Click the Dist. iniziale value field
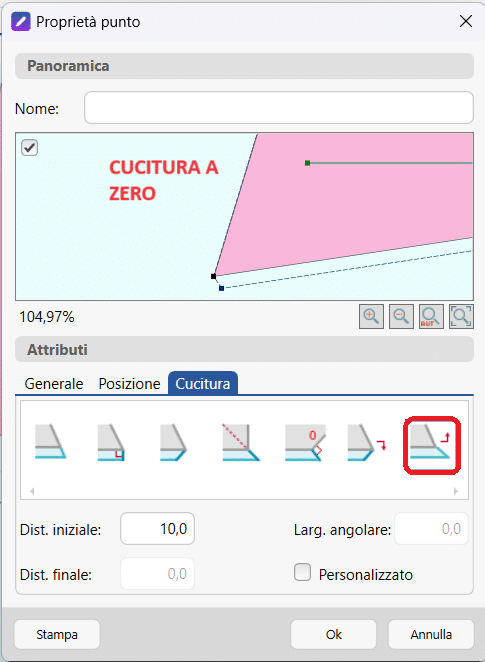This screenshot has width=485, height=662. [x=157, y=529]
